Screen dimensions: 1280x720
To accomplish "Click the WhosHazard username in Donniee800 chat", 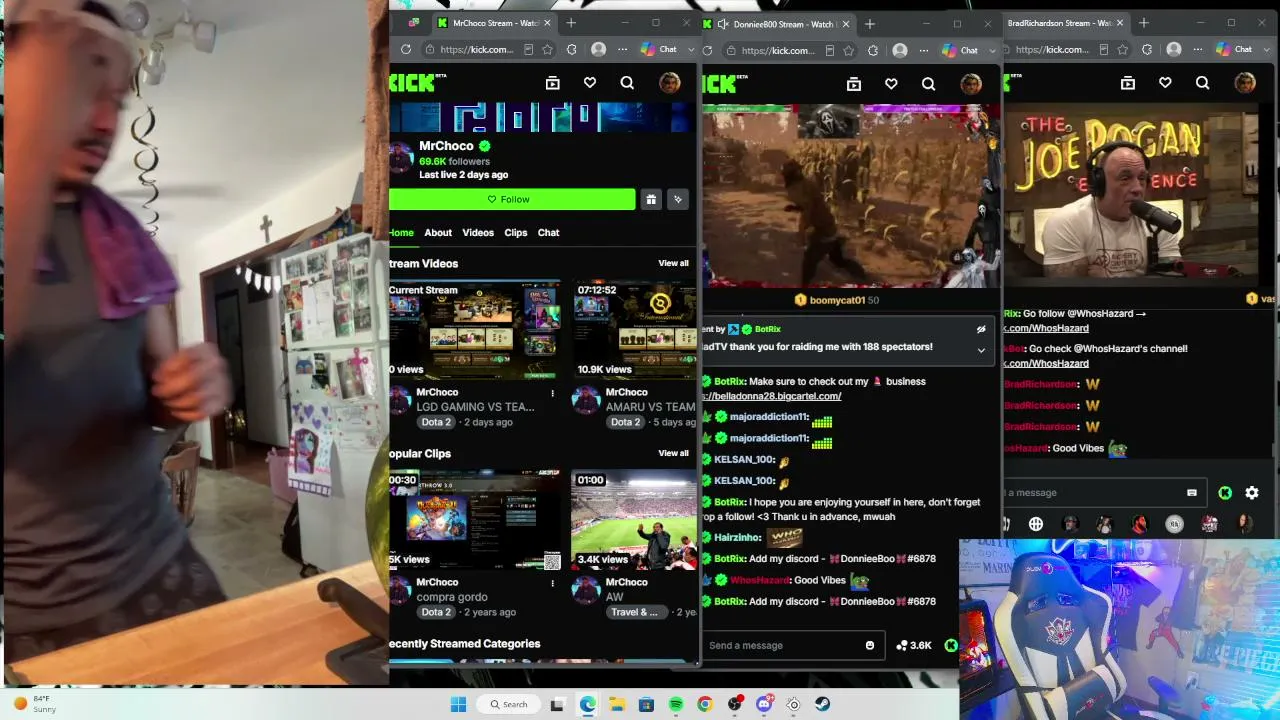I will click(760, 580).
